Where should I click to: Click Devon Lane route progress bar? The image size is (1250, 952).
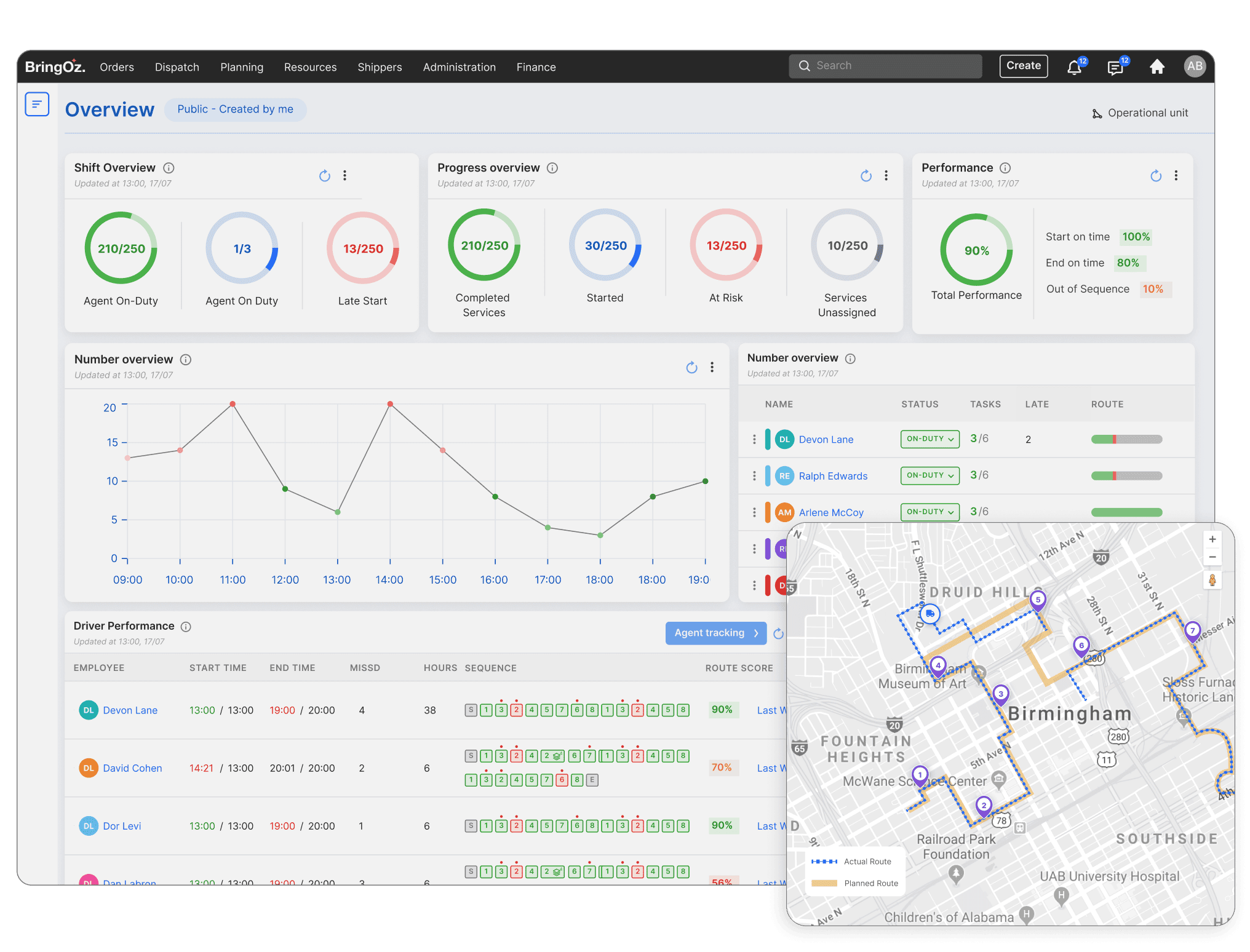1126,439
